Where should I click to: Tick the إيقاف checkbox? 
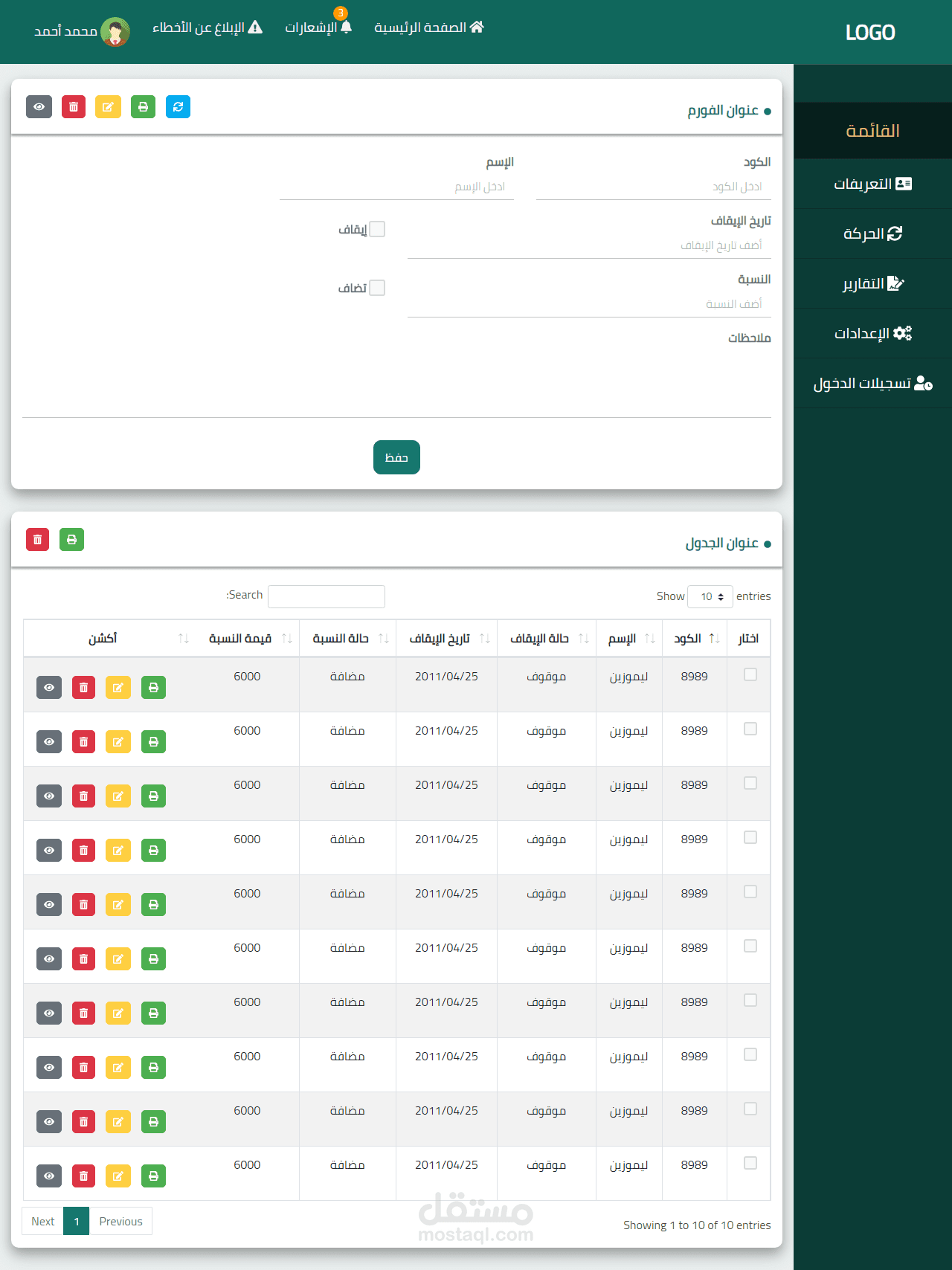(377, 229)
